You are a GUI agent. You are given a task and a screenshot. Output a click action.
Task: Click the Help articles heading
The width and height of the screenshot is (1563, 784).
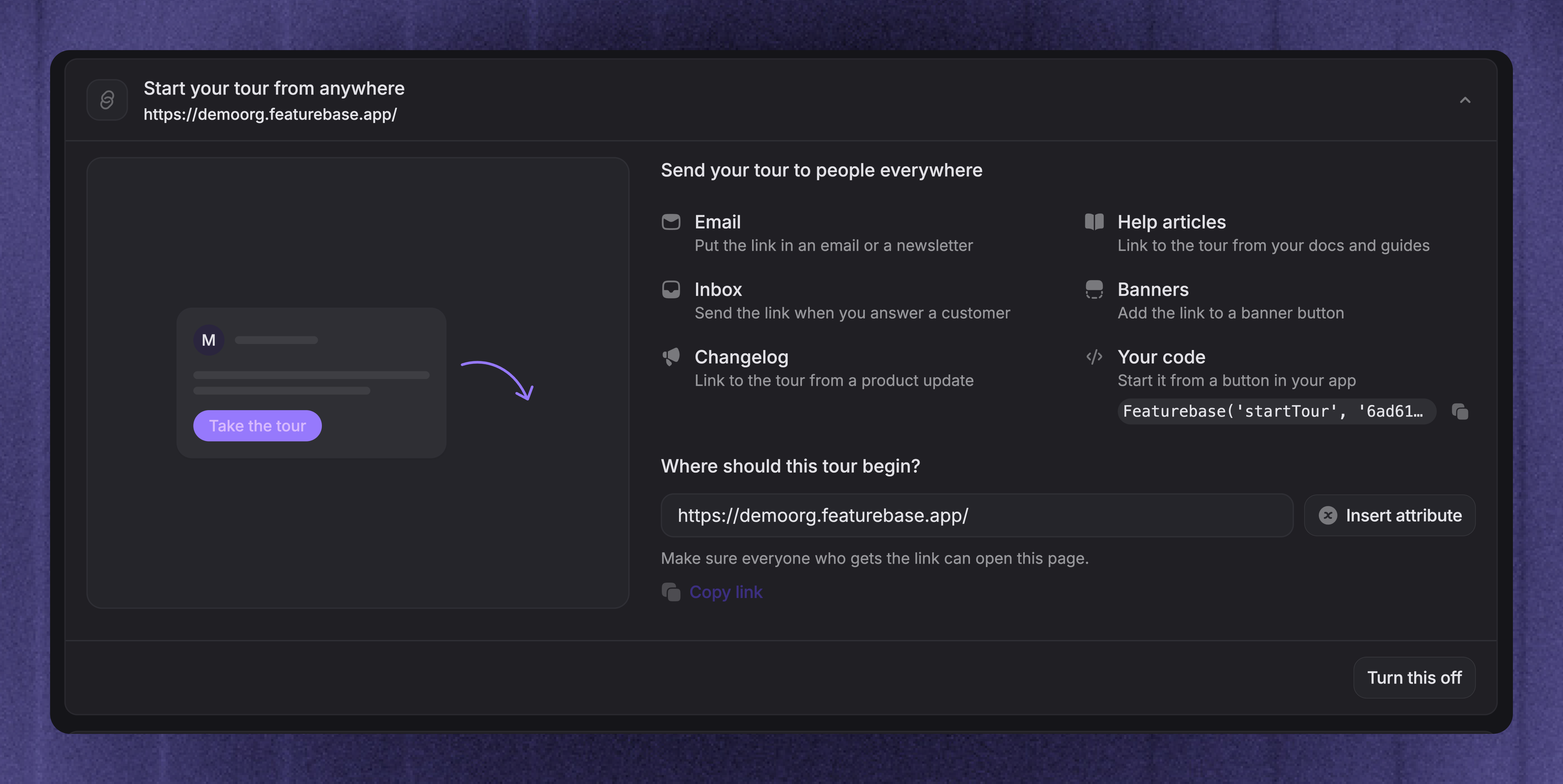pos(1171,222)
